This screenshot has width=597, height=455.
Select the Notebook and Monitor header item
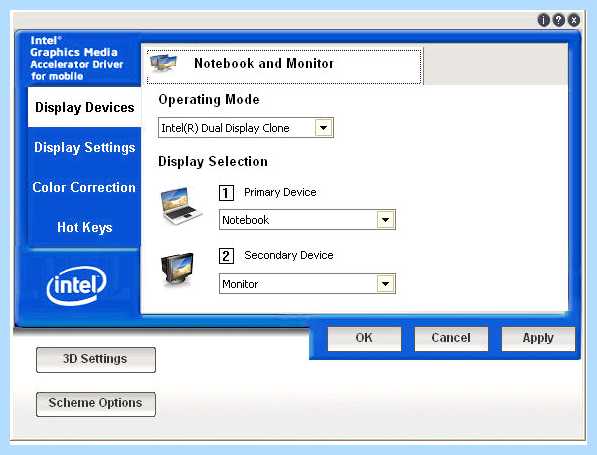[284, 67]
